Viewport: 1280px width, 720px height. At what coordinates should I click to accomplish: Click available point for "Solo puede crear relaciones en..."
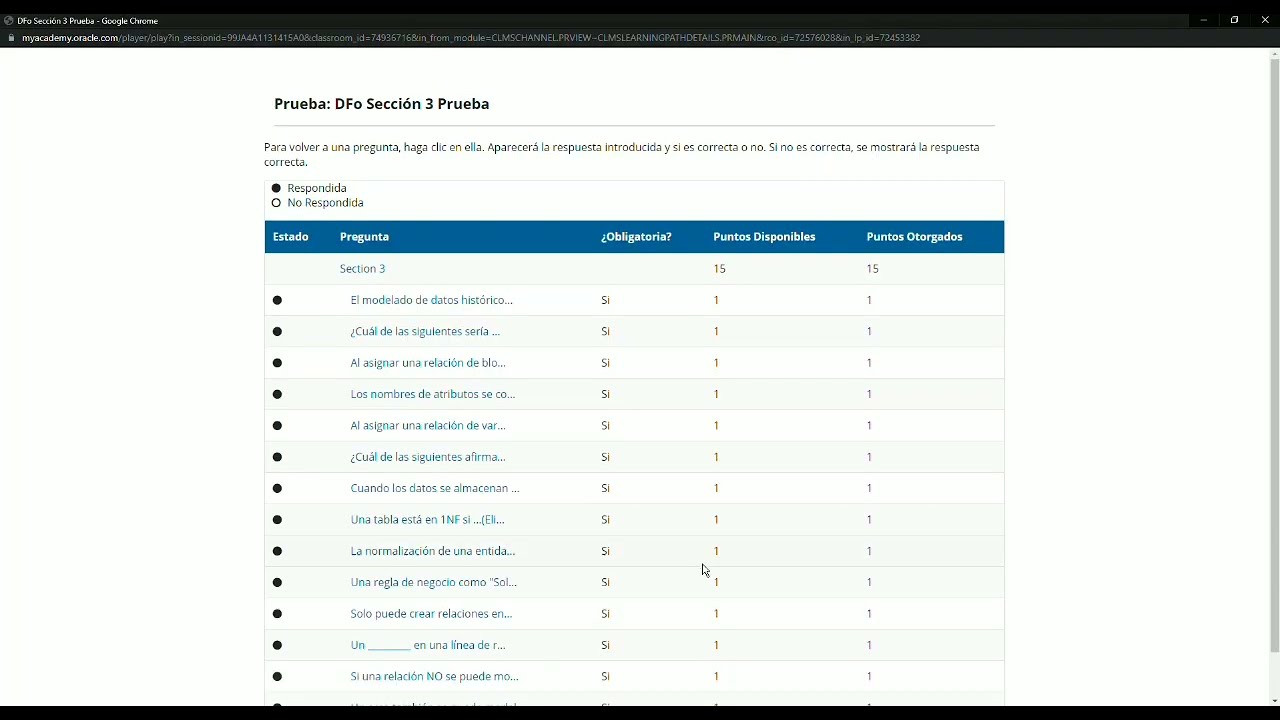716,614
